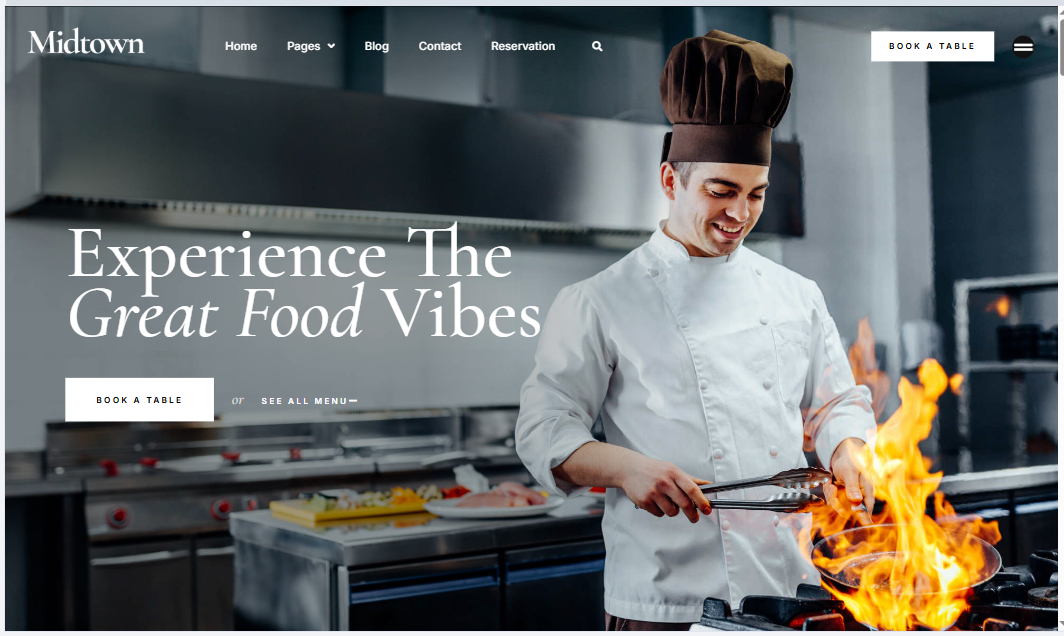The image size is (1064, 636).
Task: Go to the Home nav item
Action: tap(241, 46)
